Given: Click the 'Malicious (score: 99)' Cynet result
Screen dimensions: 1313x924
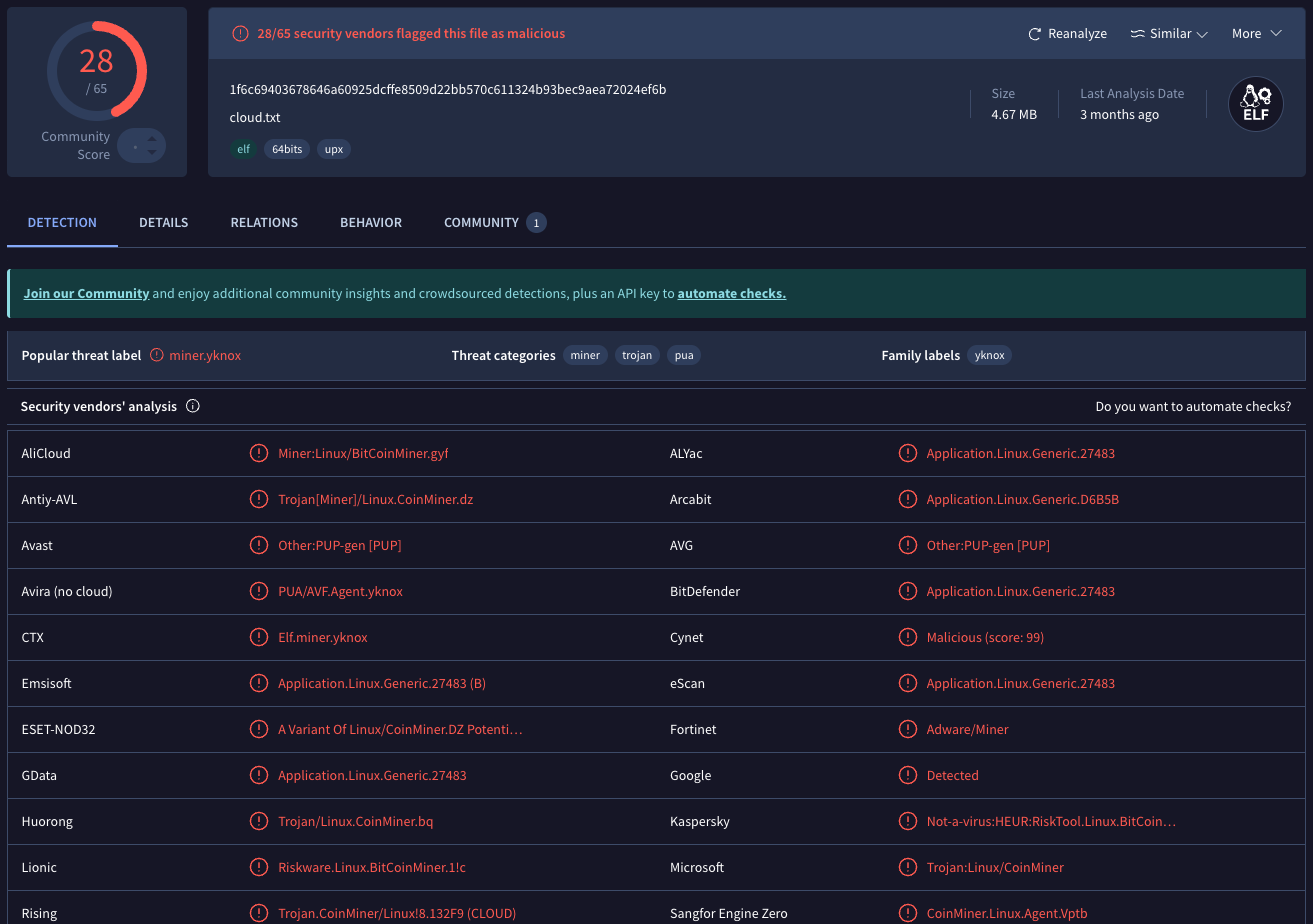Looking at the screenshot, I should tap(985, 637).
